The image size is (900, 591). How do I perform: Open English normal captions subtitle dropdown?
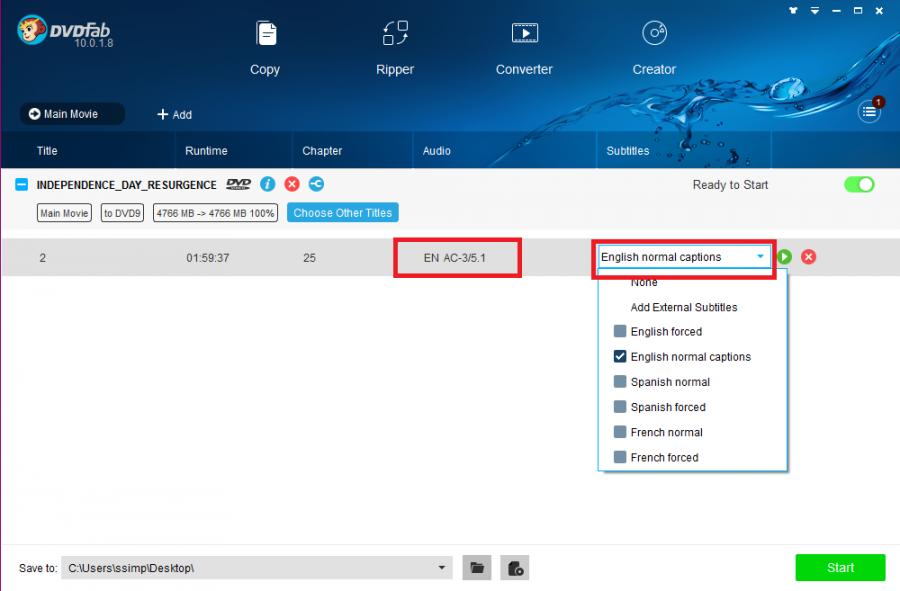(x=684, y=257)
